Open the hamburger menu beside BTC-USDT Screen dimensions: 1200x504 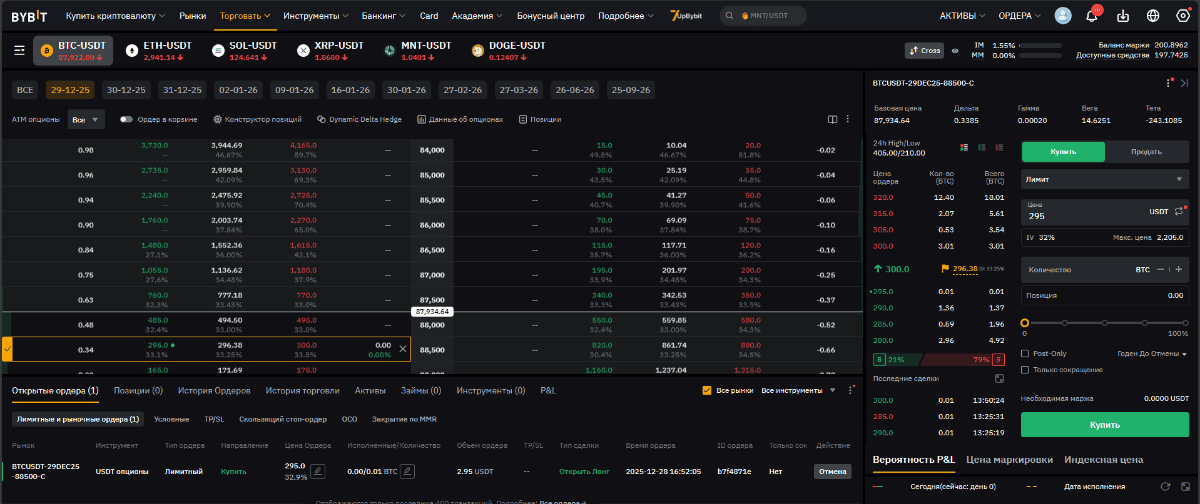(19, 50)
